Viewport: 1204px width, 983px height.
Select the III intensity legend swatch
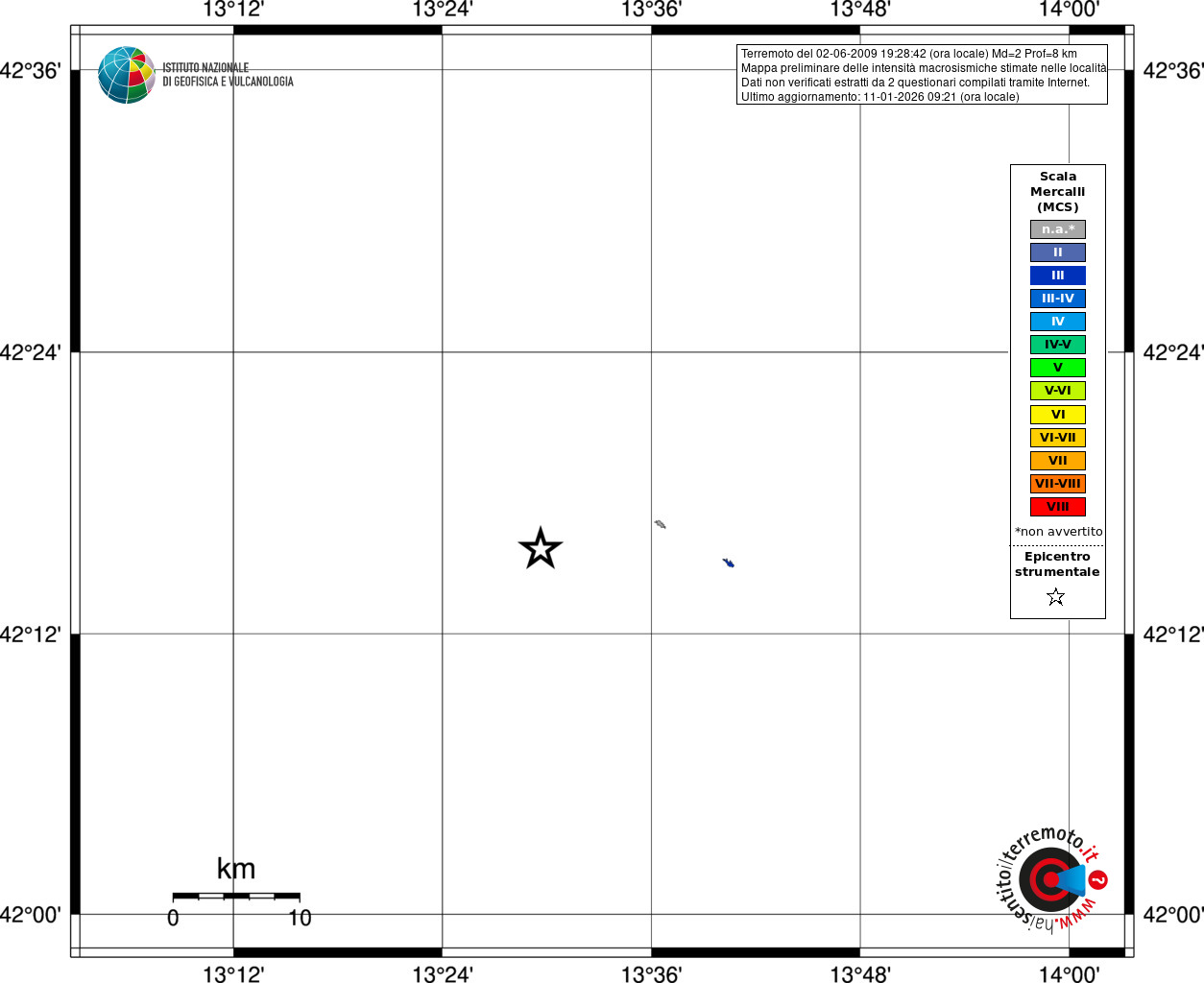[x=1058, y=276]
